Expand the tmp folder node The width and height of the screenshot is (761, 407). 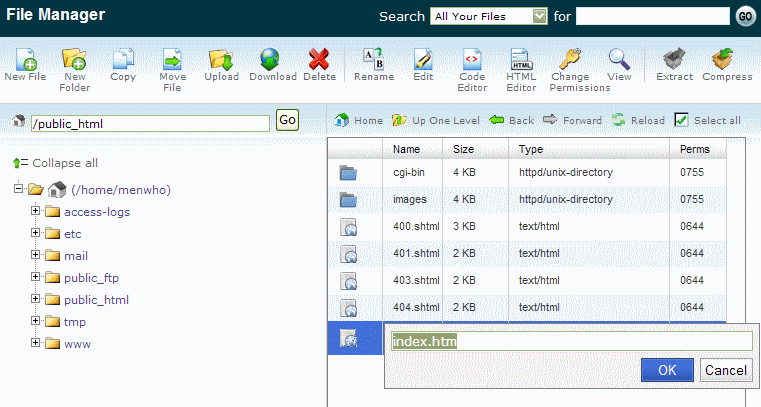pos(35,320)
